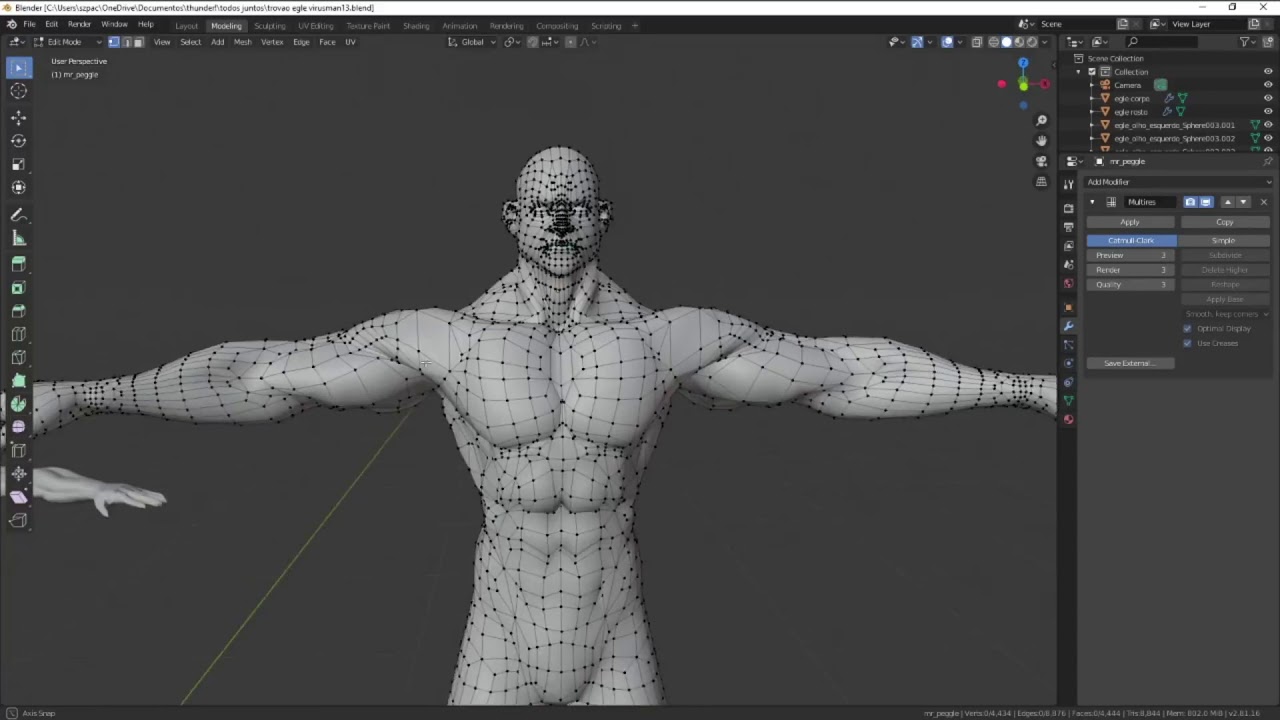Open the viewport editor type dropdown

point(18,42)
